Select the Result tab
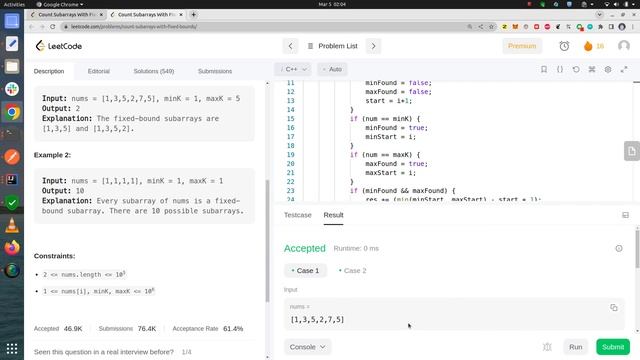Viewport: 640px width, 360px height. pos(333,215)
